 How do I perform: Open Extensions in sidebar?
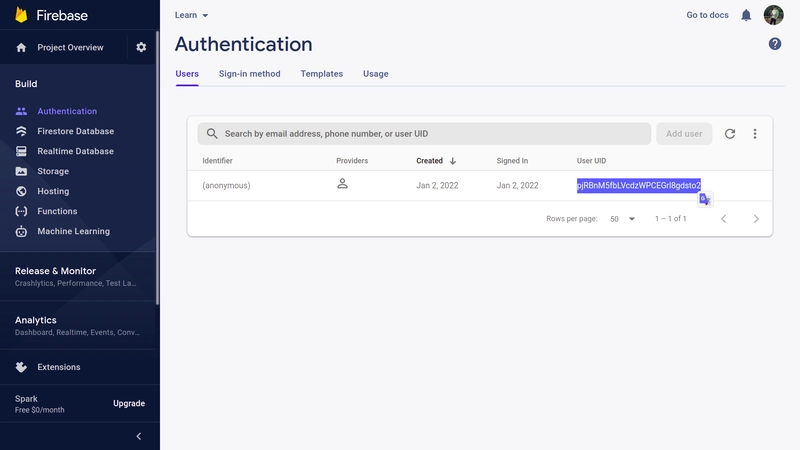[59, 367]
